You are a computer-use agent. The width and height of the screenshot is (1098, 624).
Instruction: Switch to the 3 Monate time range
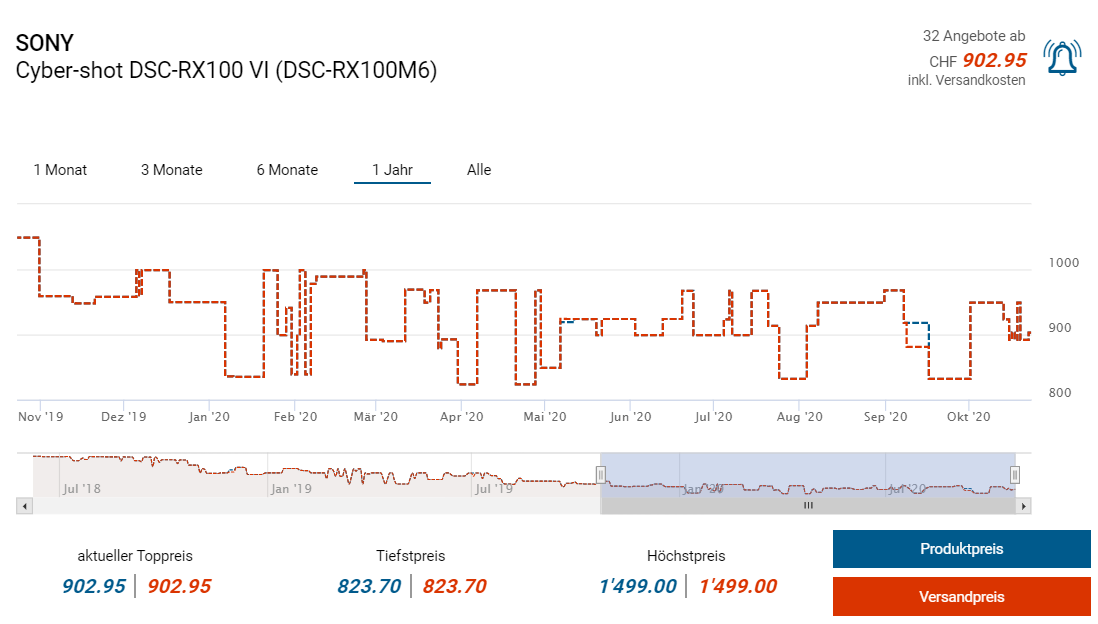coord(171,170)
